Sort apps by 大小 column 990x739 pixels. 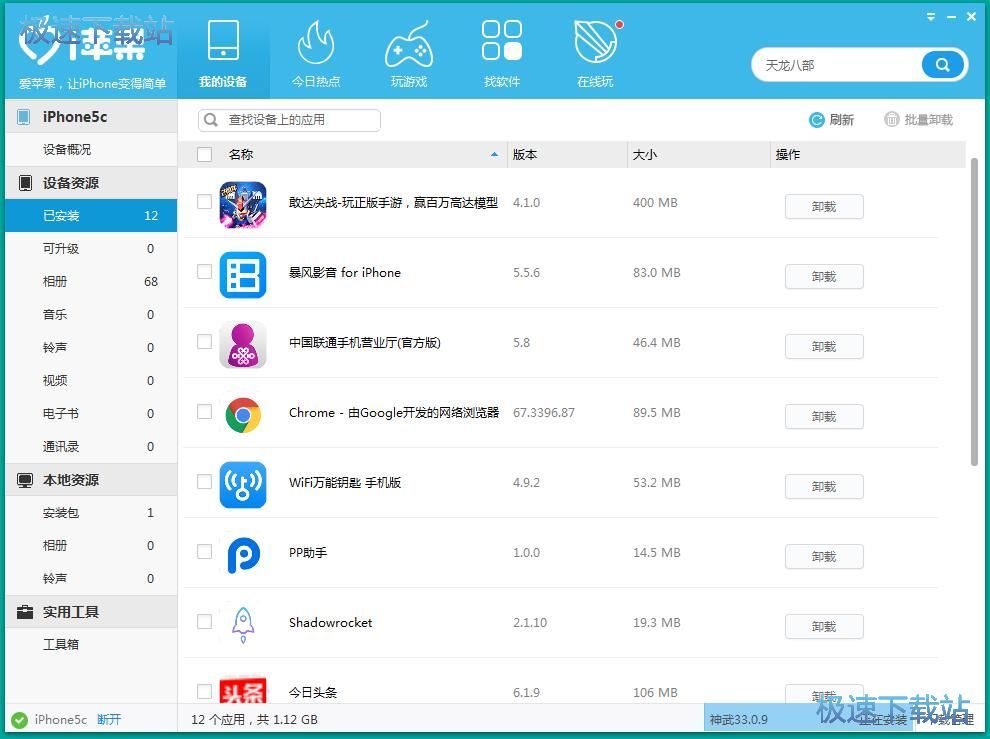(x=699, y=154)
